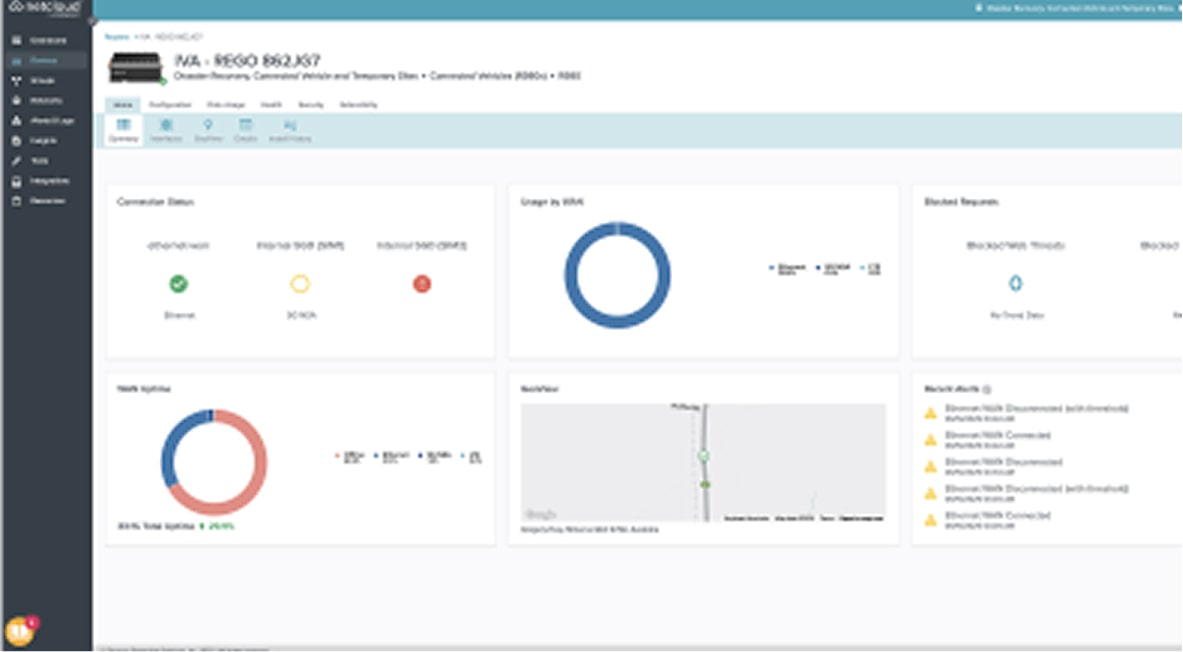
Task: Switch to the Health tab
Action: click(x=270, y=104)
